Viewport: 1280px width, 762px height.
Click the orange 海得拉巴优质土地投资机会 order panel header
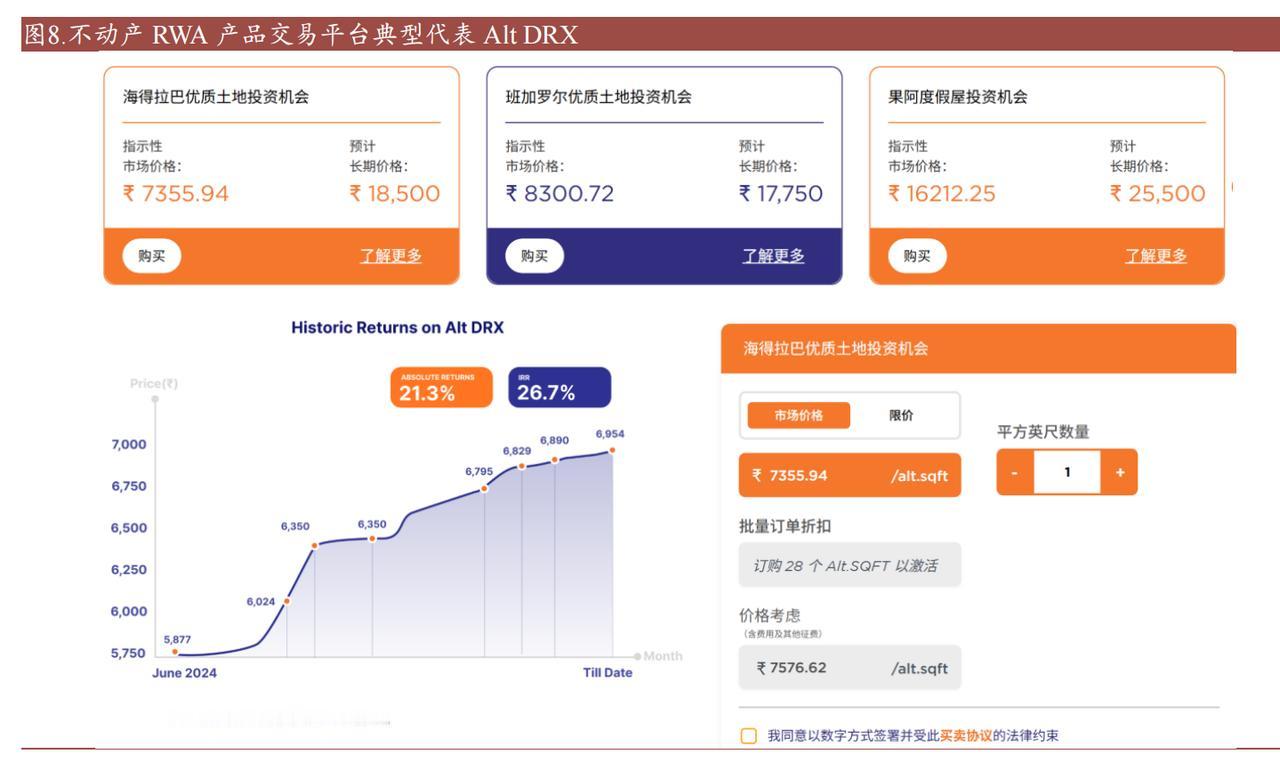[x=978, y=349]
